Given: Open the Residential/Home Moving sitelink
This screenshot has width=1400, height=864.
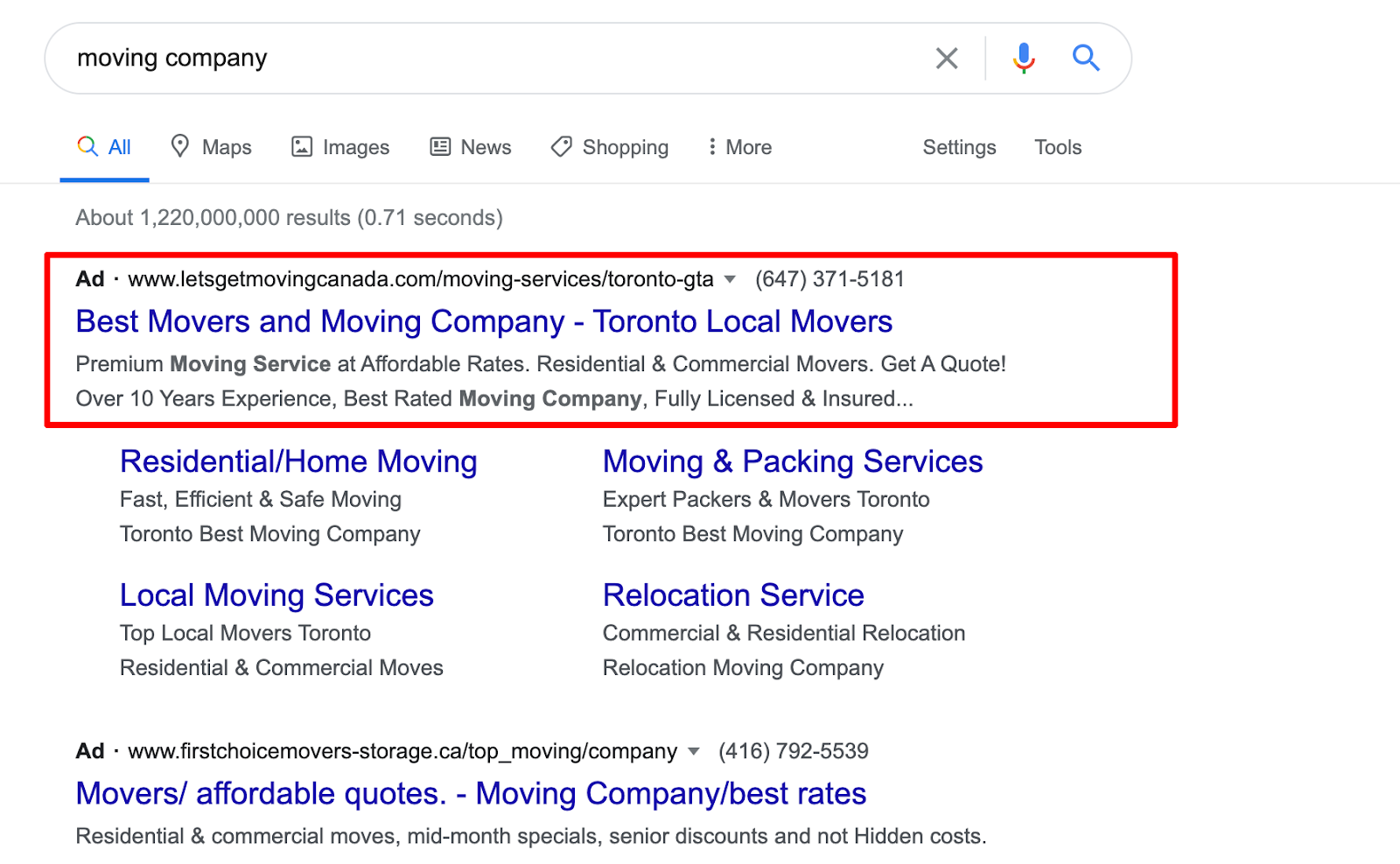Looking at the screenshot, I should coord(298,461).
